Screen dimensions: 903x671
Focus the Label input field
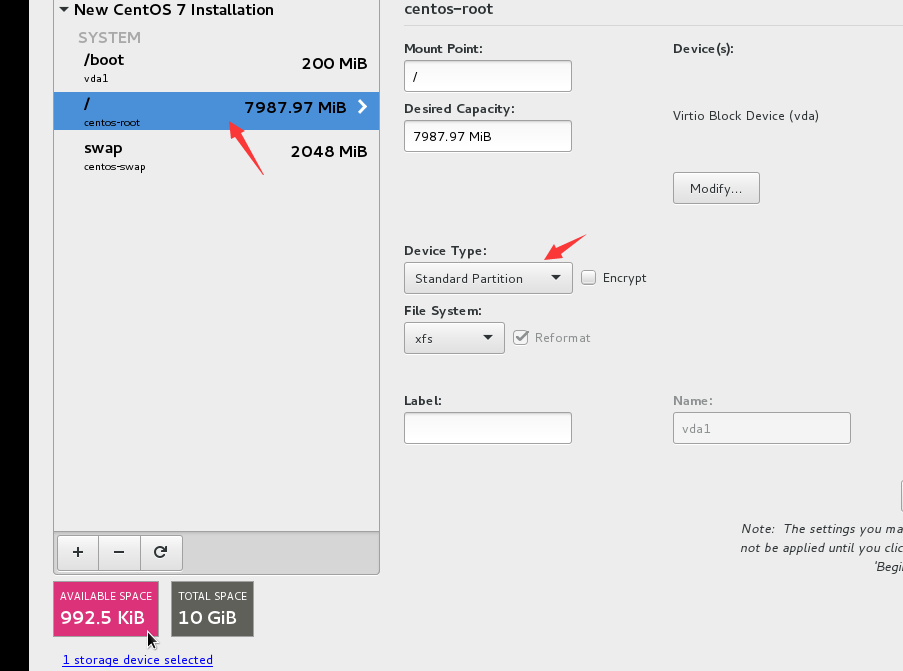tap(488, 428)
